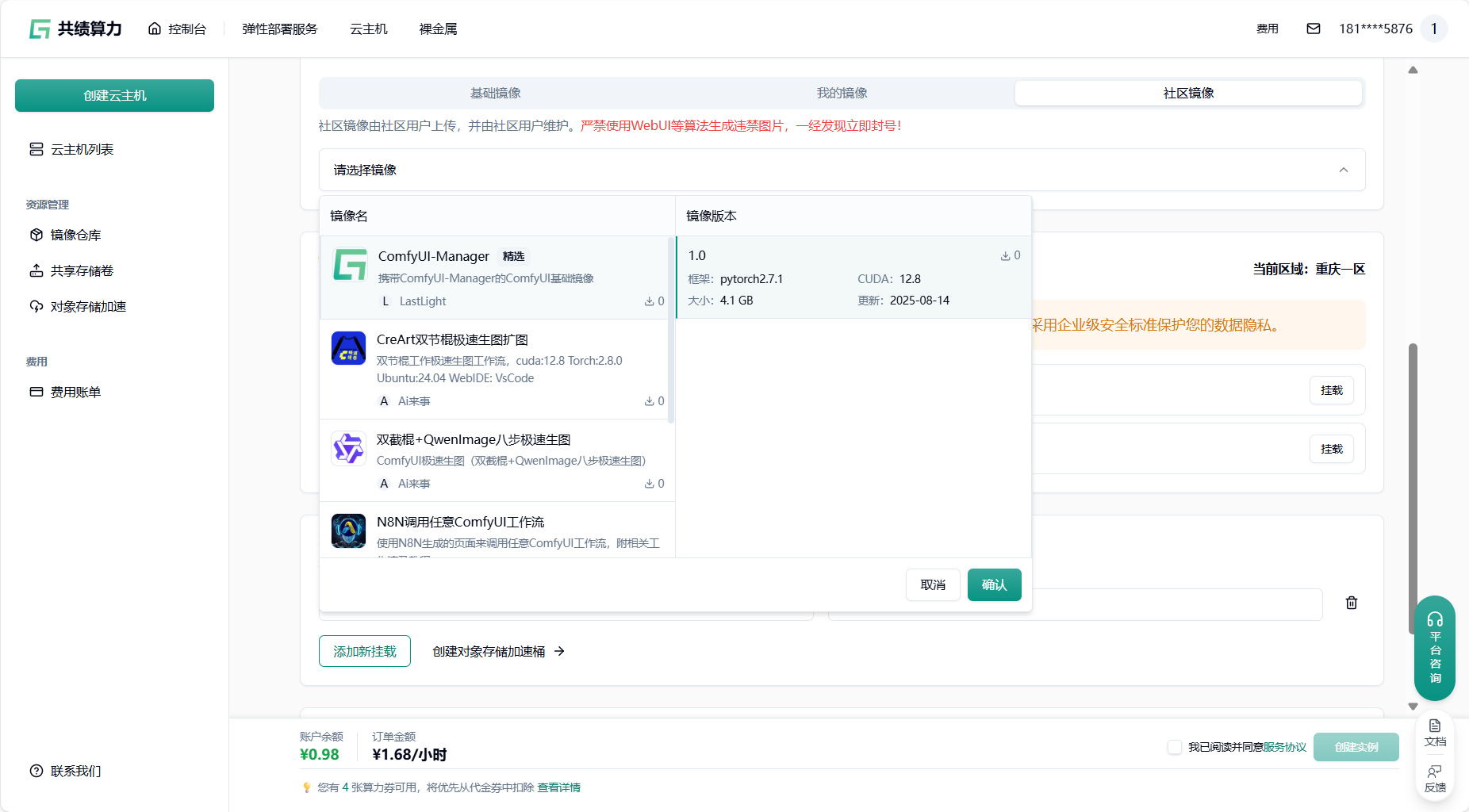Click the 共绩算力 logo icon

[x=40, y=29]
